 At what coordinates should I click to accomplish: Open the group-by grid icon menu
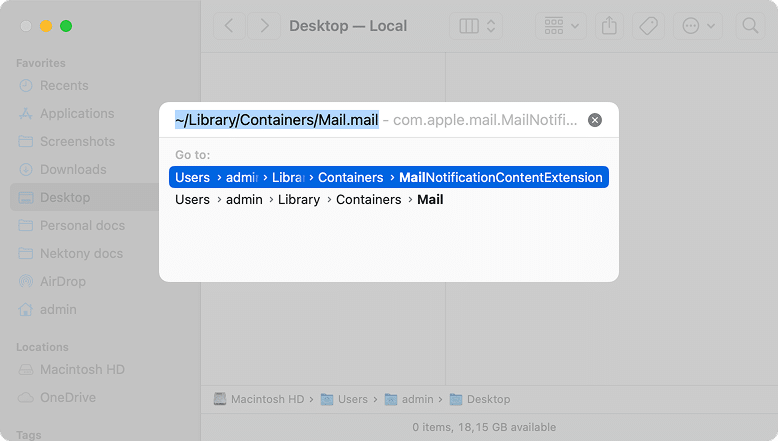(x=561, y=26)
